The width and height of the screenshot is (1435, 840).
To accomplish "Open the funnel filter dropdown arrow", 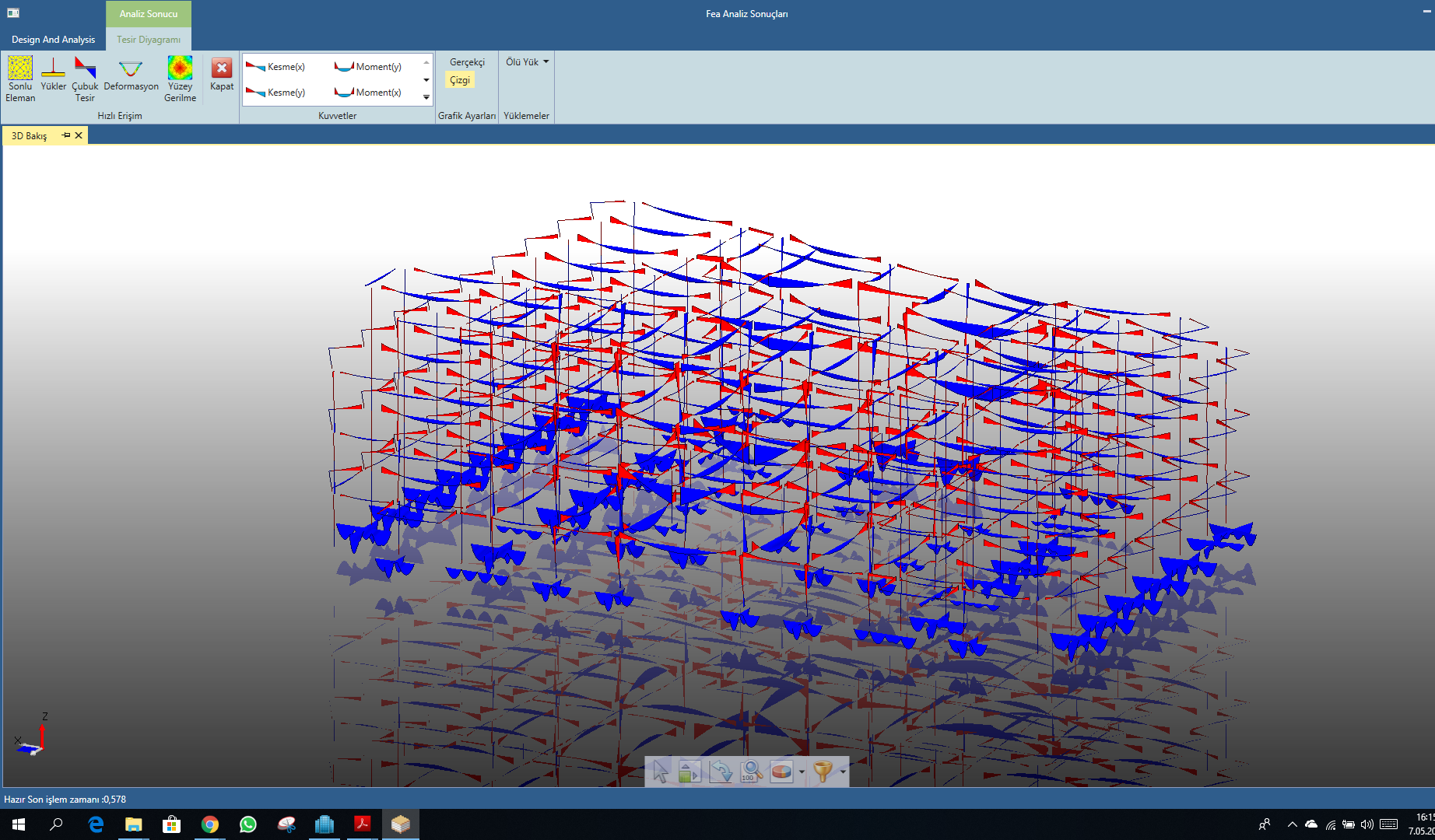I will click(x=843, y=772).
